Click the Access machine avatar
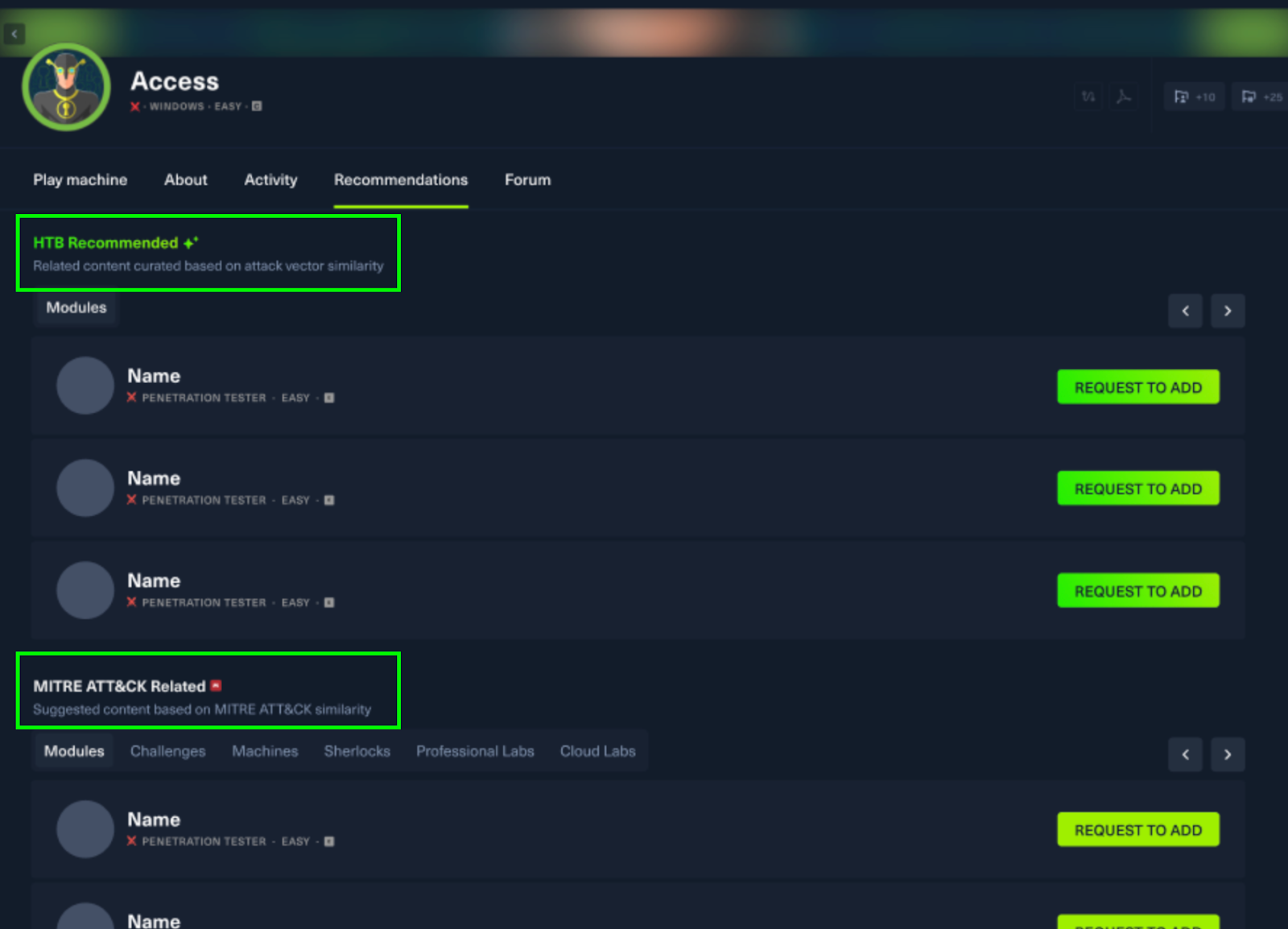1288x929 pixels. click(x=66, y=87)
